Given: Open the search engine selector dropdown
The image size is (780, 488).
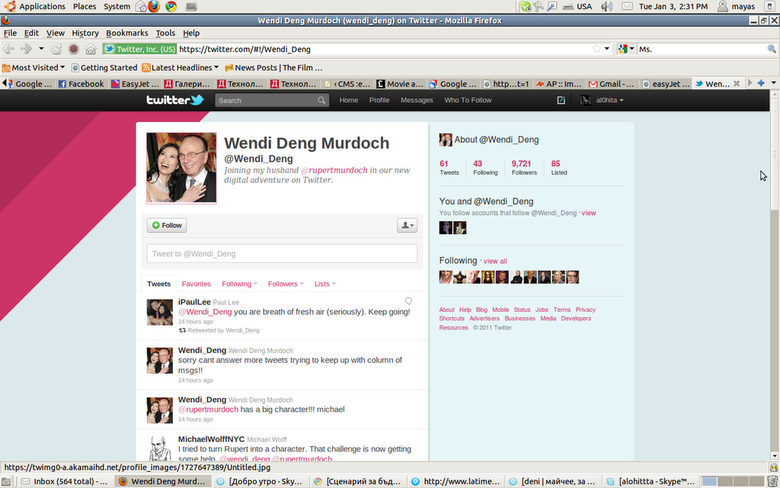Looking at the screenshot, I should 626,49.
